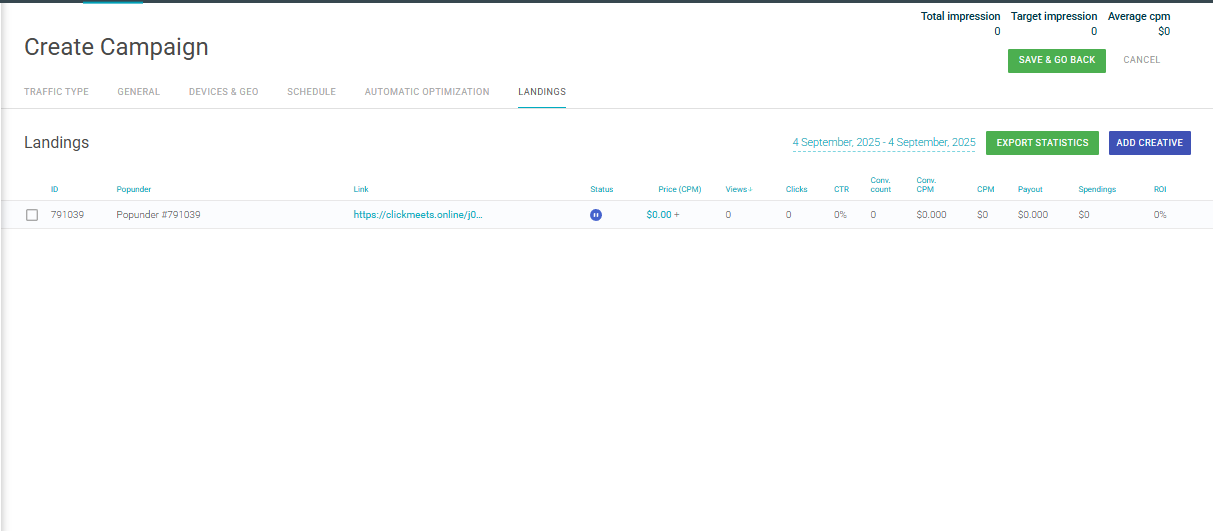The height and width of the screenshot is (531, 1213).
Task: Edit the $0.00 price value
Action: point(658,215)
